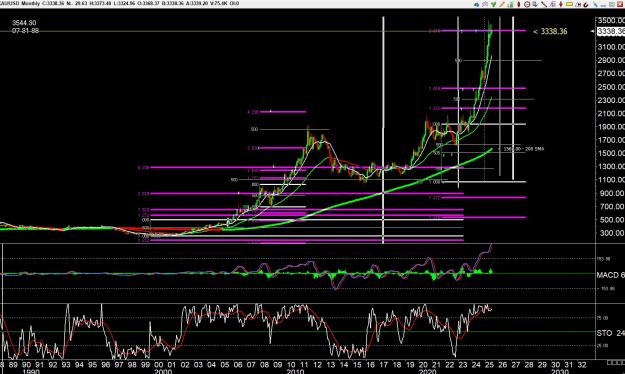Click the circled minus zoom-out icon
The width and height of the screenshot is (625, 374).
pos(527,4)
